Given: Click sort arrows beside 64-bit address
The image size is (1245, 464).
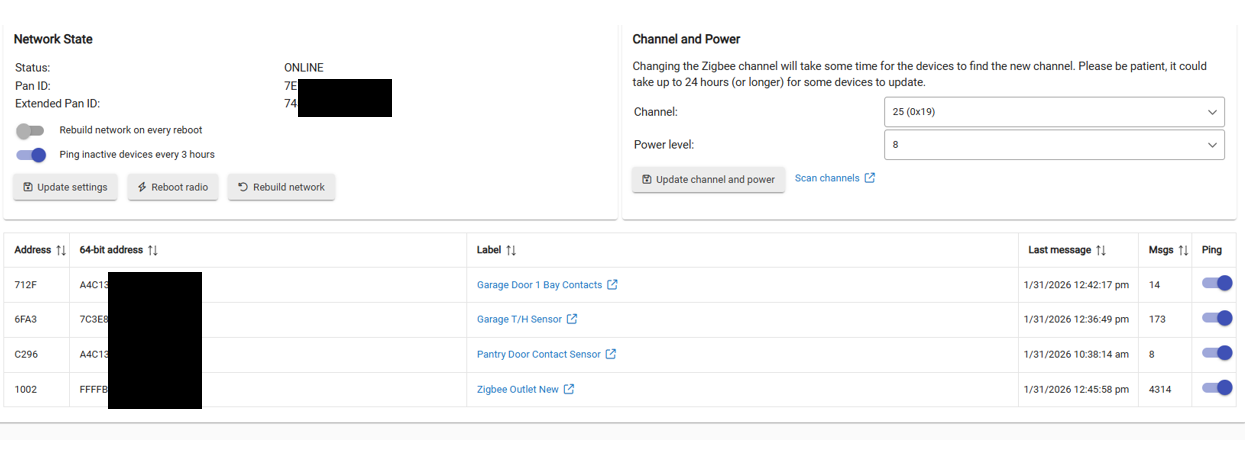Looking at the screenshot, I should (153, 250).
